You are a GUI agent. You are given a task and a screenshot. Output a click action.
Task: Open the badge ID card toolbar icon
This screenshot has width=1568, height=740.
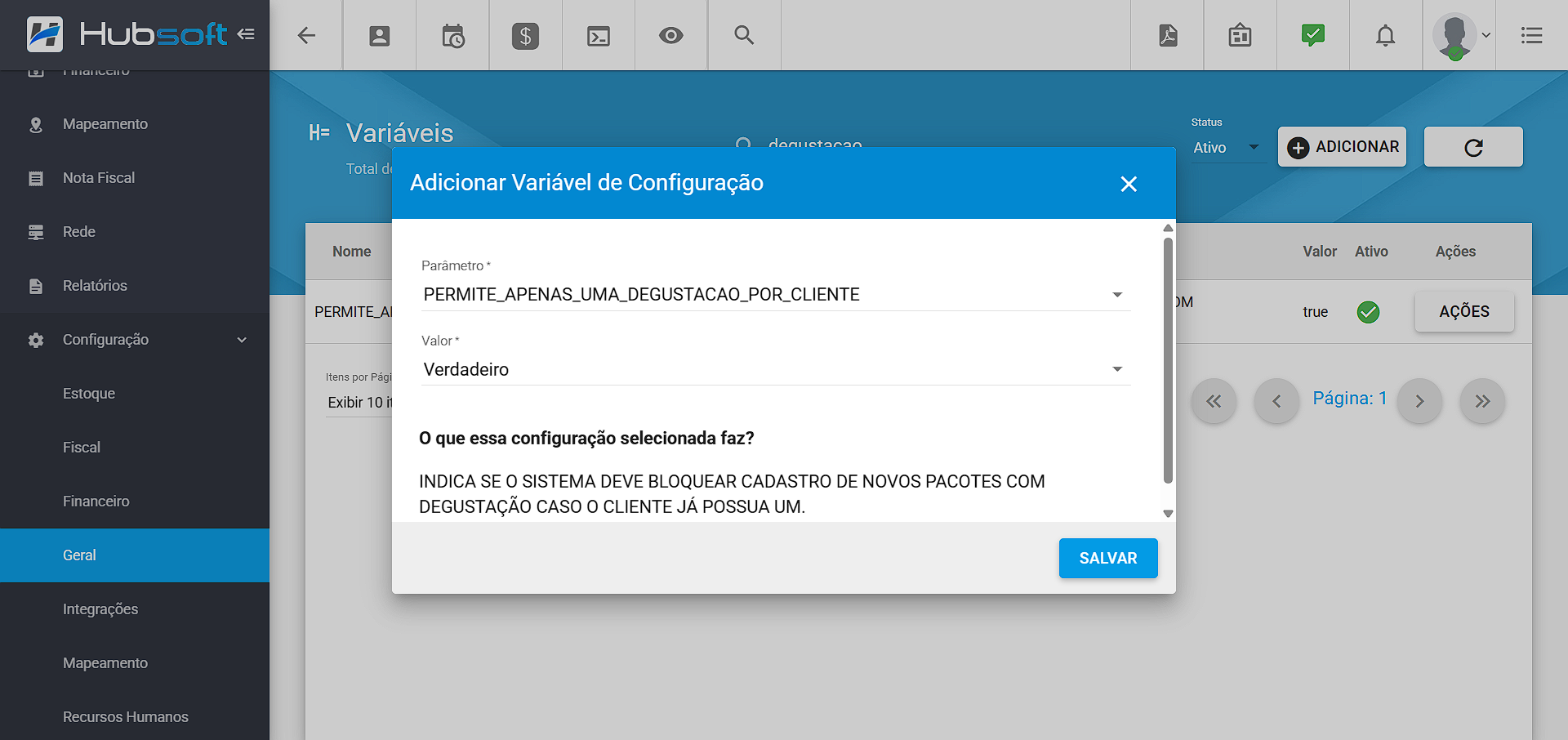click(x=1240, y=35)
